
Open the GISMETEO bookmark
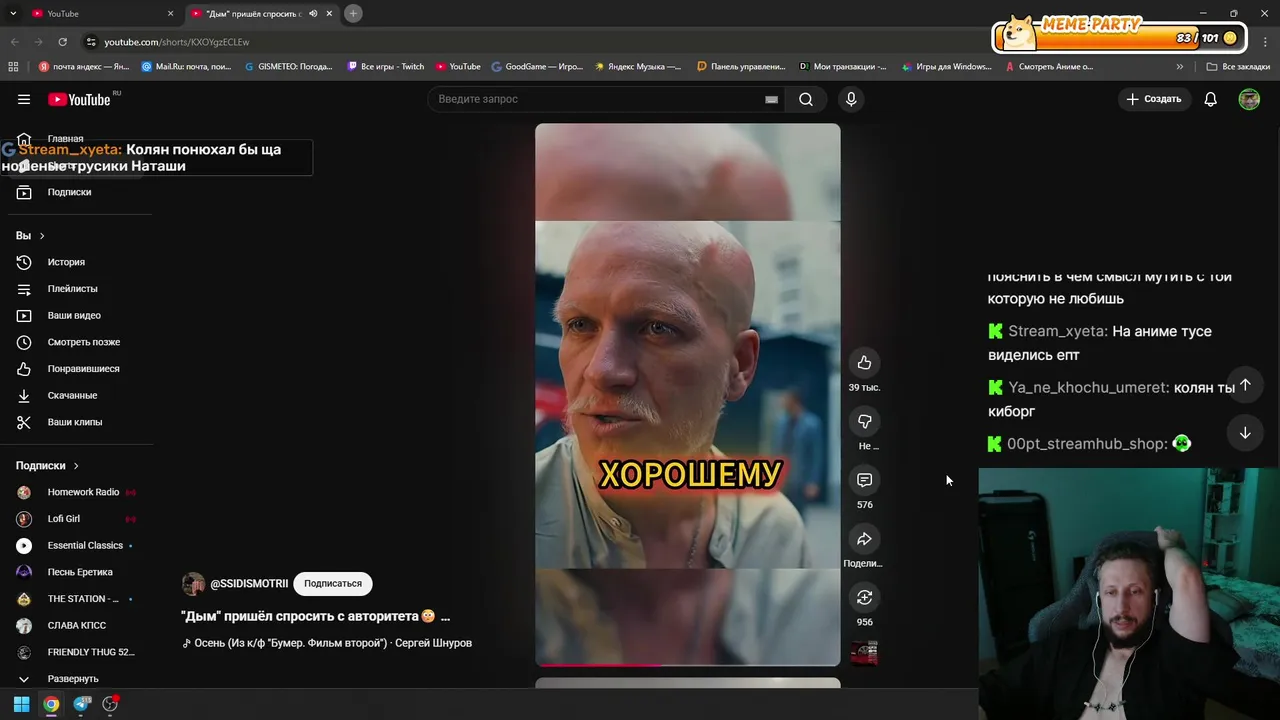coord(289,67)
